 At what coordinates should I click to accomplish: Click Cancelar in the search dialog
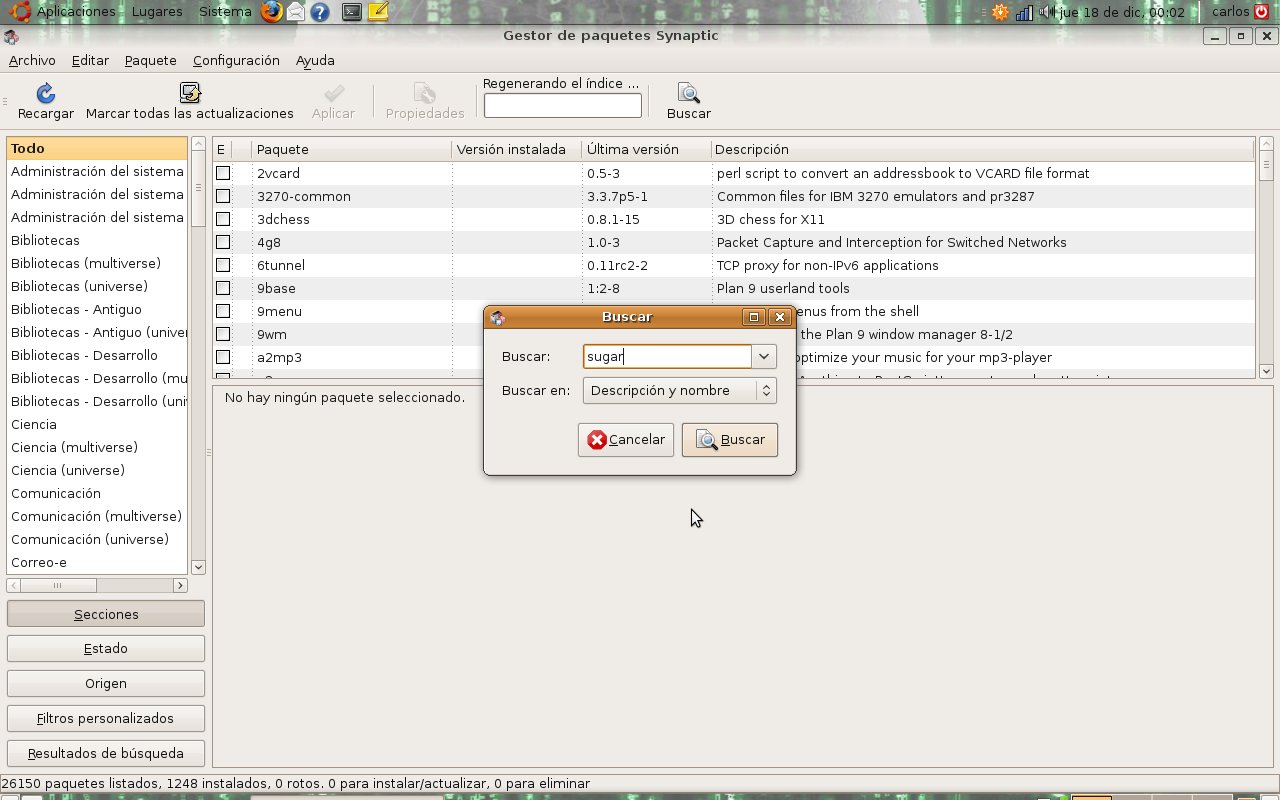pyautogui.click(x=626, y=440)
